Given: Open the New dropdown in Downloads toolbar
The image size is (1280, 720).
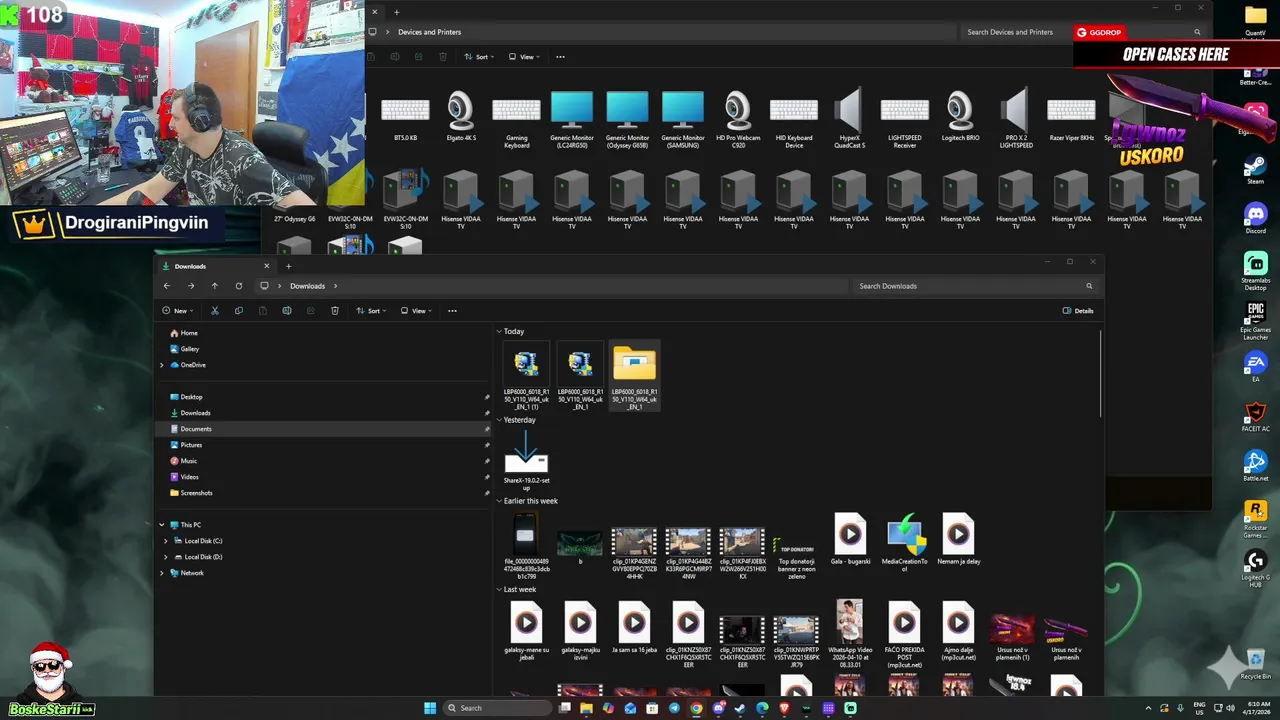Looking at the screenshot, I should pyautogui.click(x=178, y=311).
